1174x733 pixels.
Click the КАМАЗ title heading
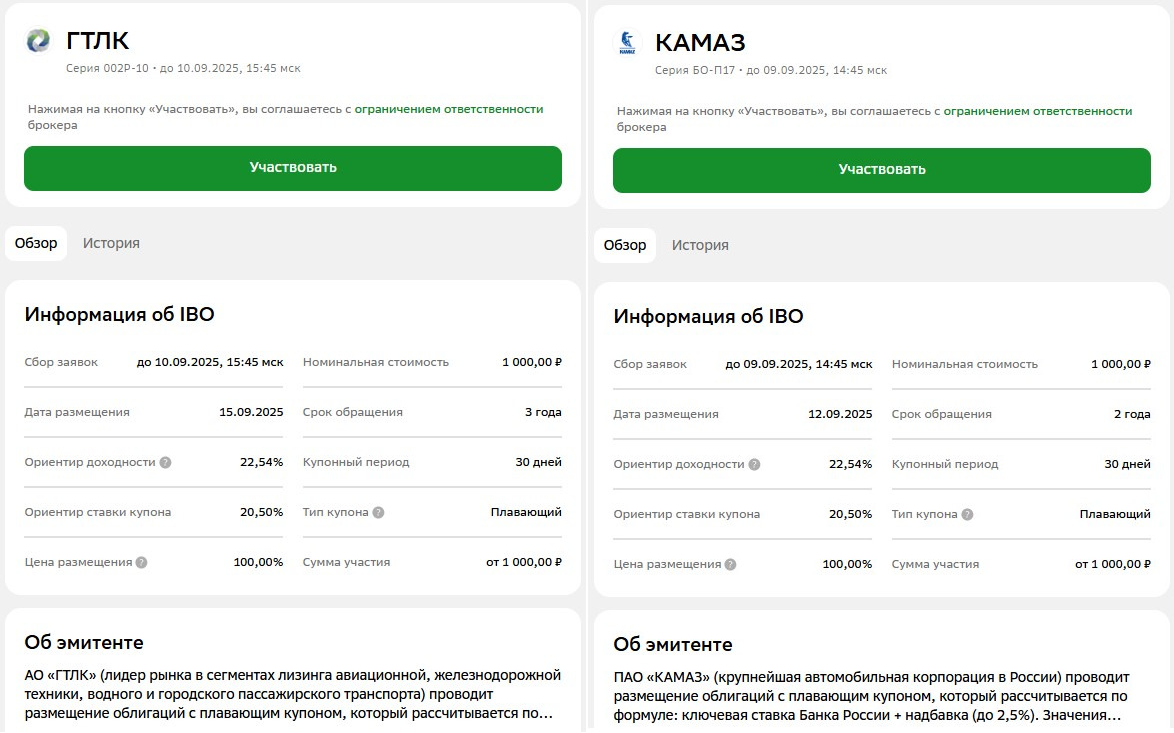click(x=700, y=43)
